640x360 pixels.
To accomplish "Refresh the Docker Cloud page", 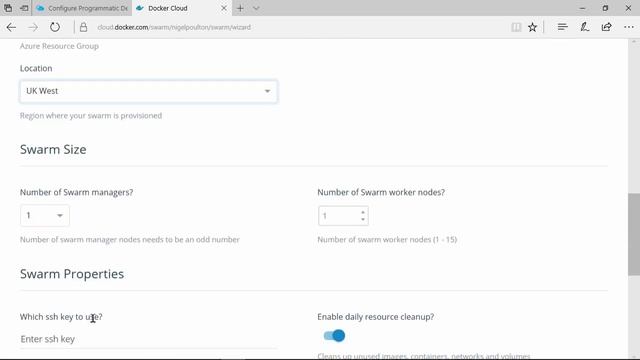I will point(55,27).
